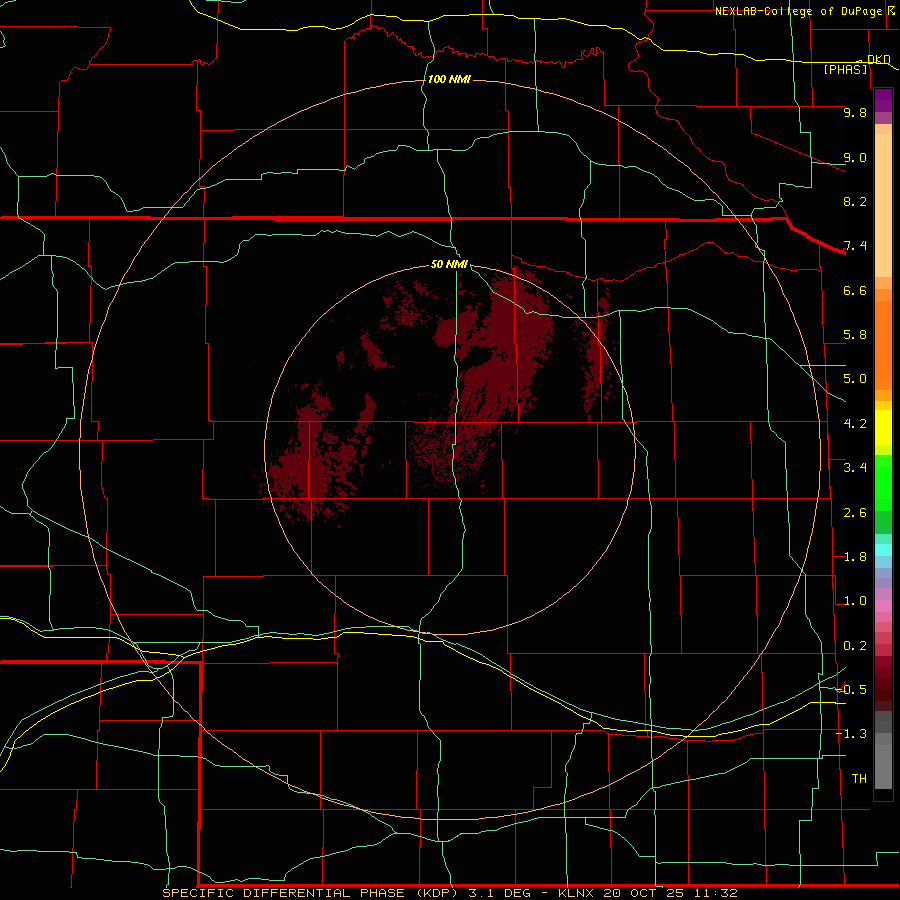Click the 1.8 scale label
The height and width of the screenshot is (900, 900).
(855, 557)
